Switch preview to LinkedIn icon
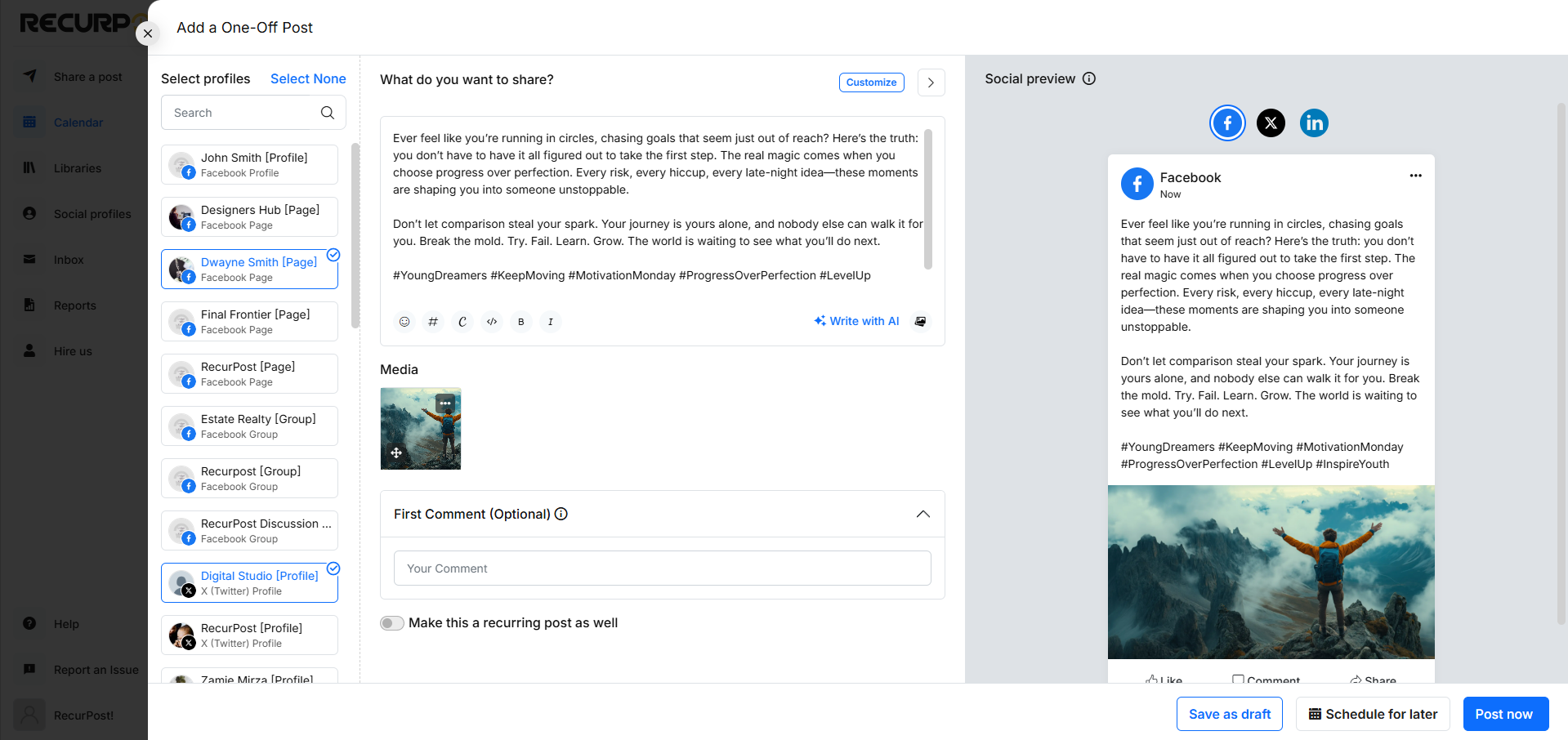 [1314, 123]
